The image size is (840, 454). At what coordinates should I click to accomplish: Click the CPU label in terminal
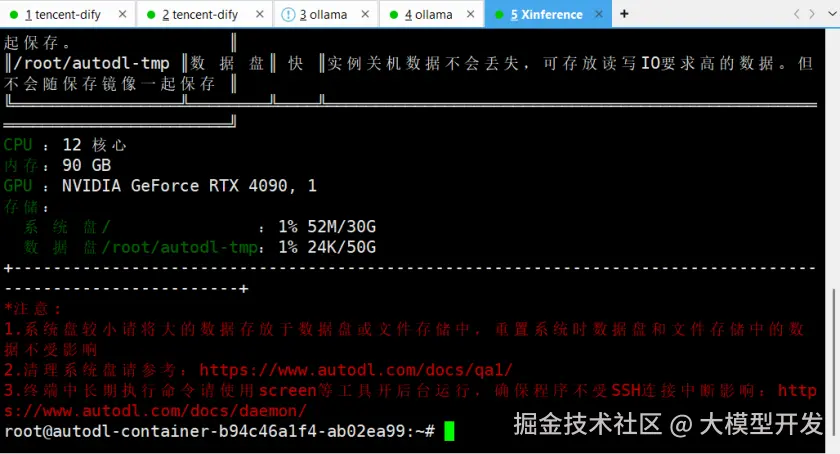18,145
